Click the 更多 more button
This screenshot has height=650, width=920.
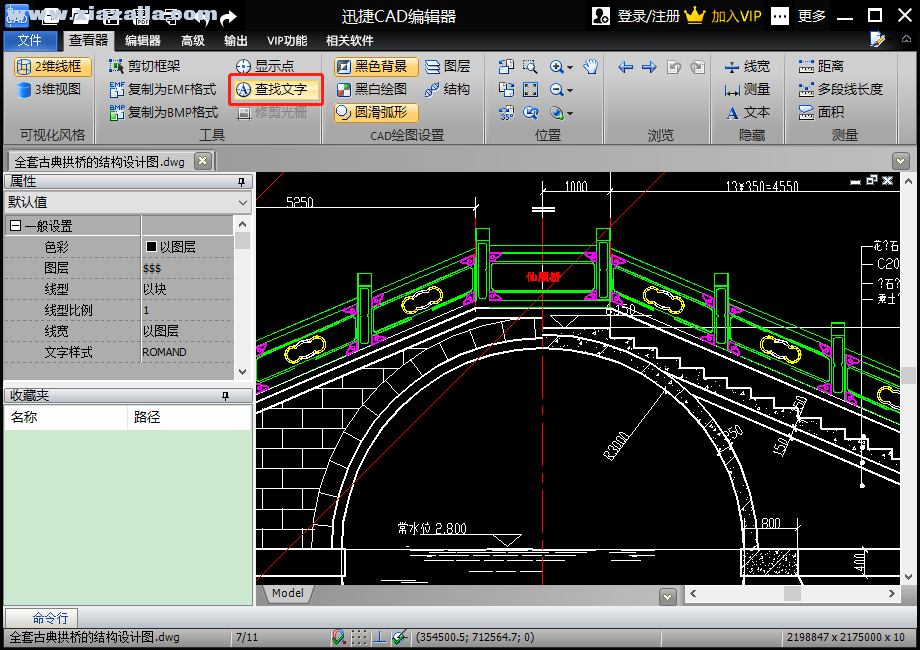click(799, 16)
